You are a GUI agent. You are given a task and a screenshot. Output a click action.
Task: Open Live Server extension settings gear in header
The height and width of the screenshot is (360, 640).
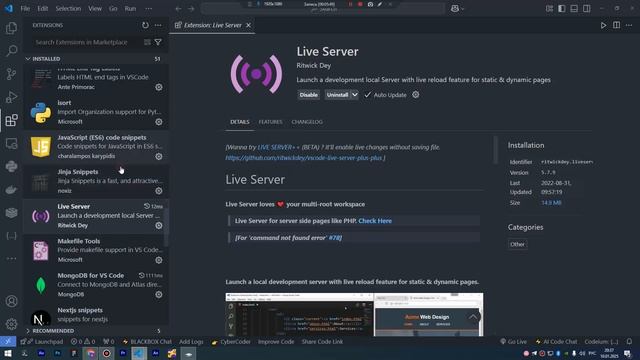point(416,95)
